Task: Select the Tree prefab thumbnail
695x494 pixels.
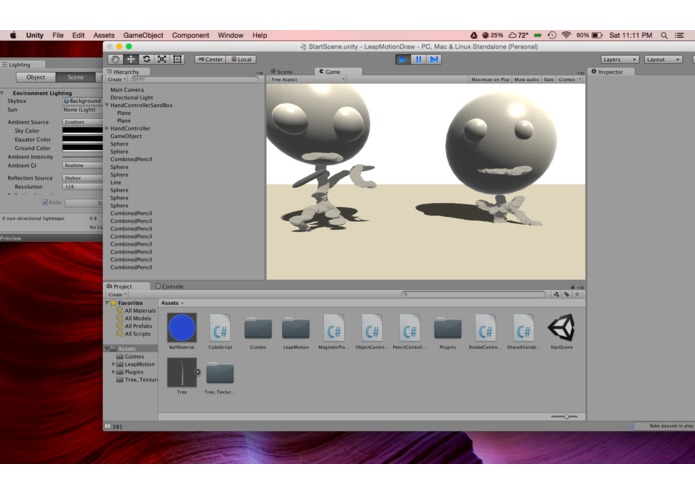Action: pos(182,372)
